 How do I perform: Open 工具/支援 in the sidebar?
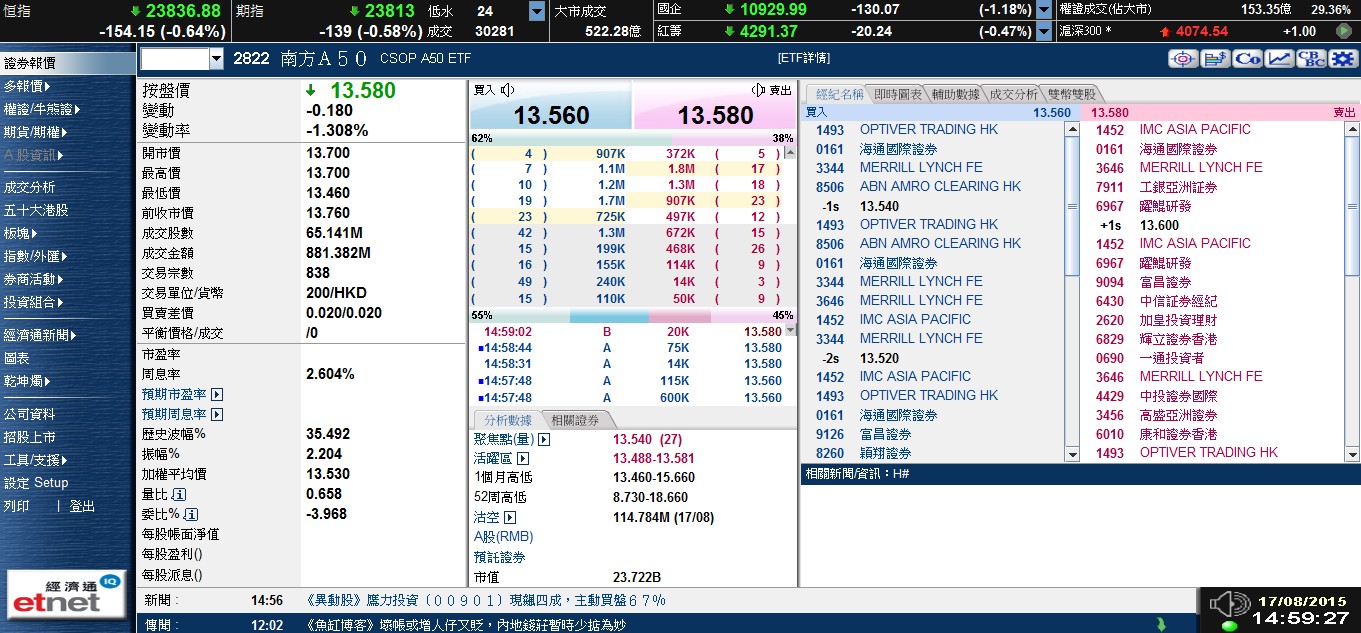click(34, 460)
